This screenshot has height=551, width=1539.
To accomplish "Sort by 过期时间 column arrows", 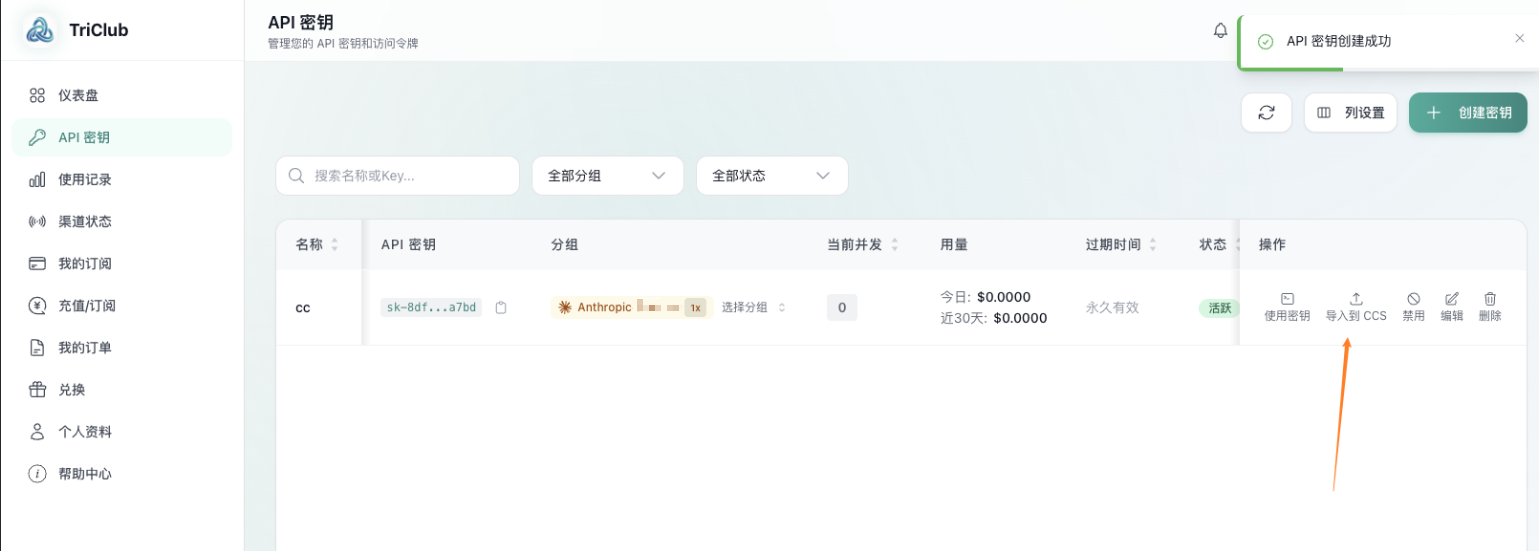I will [1153, 245].
